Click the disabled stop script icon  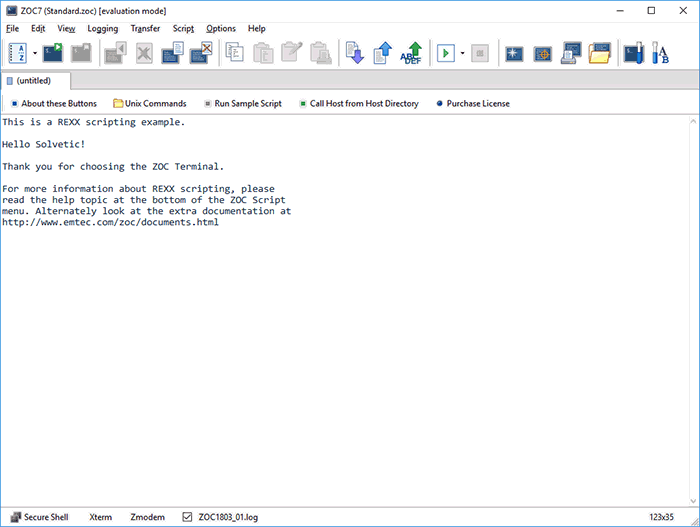pos(480,53)
